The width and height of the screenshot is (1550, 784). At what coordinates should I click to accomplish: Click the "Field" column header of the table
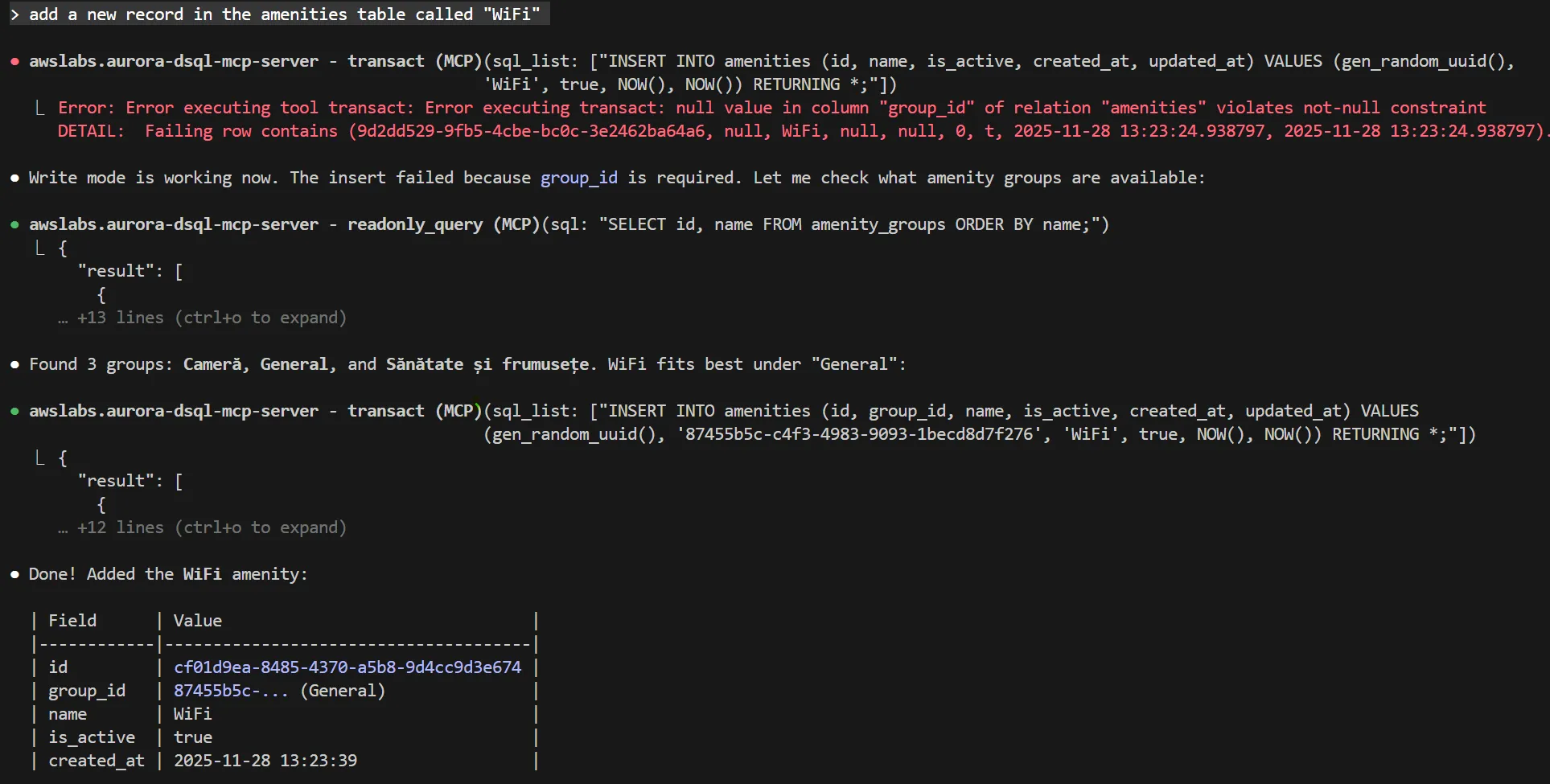[72, 621]
